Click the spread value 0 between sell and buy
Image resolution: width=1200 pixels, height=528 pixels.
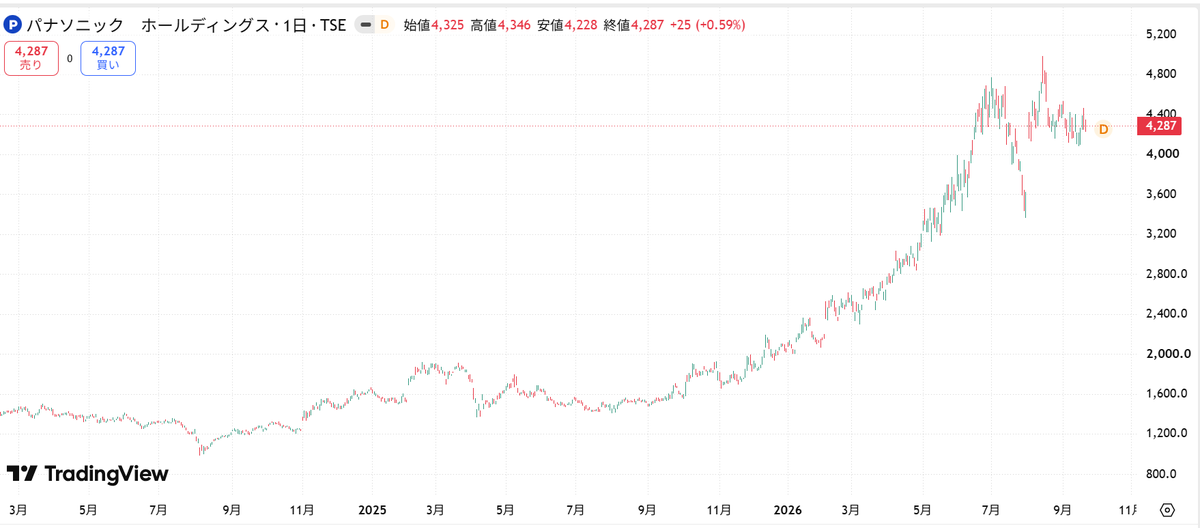click(x=70, y=58)
